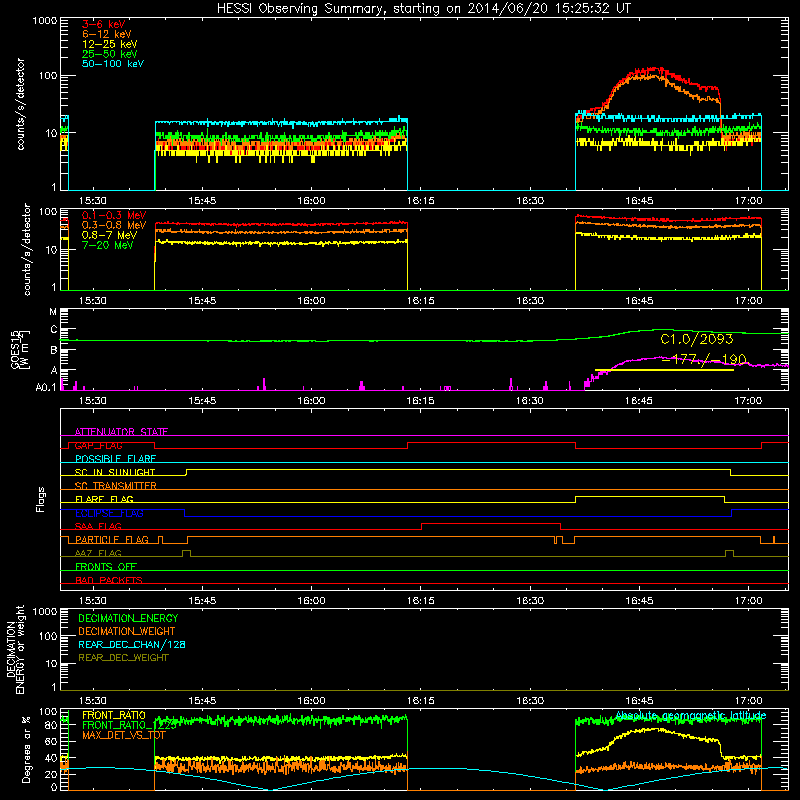Select the BAD_PACKETS flag label
Screen dimensions: 800x800
tap(109, 580)
